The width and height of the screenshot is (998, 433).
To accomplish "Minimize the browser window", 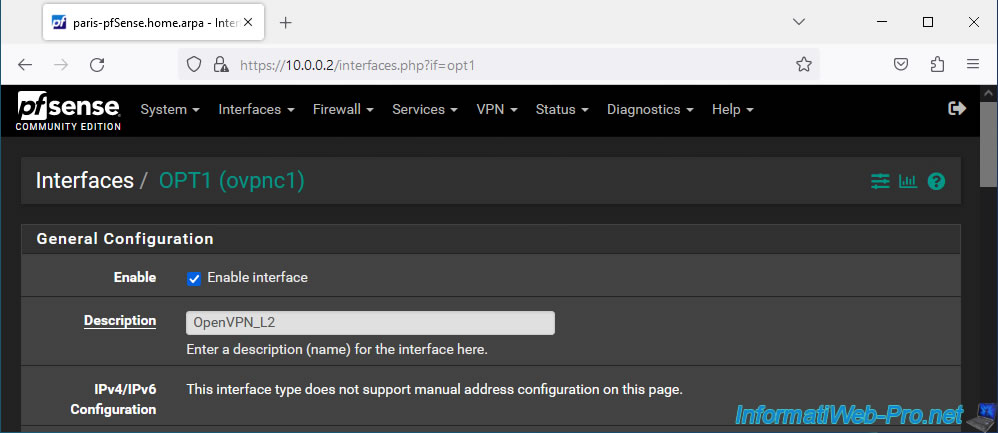I will tap(882, 22).
